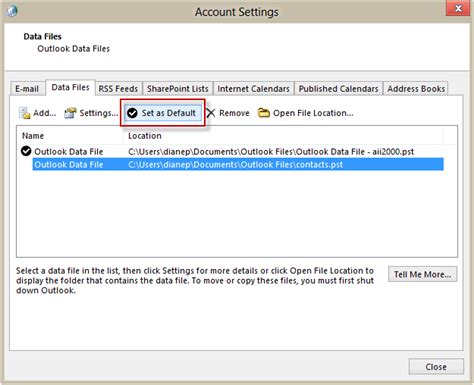Open the RSS Feeds tab
The height and width of the screenshot is (385, 474).
(118, 89)
